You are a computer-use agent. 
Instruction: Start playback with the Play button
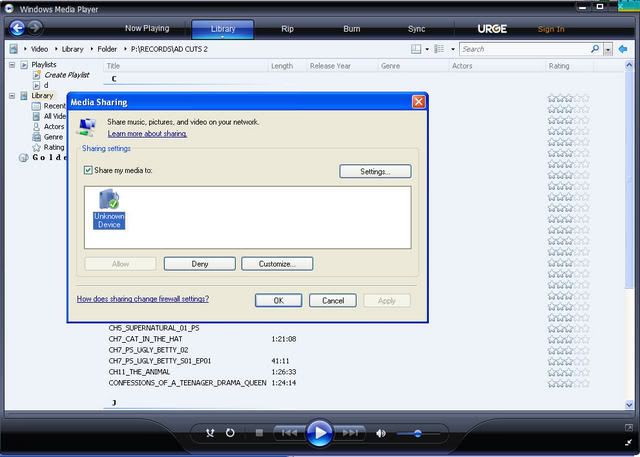(x=319, y=433)
